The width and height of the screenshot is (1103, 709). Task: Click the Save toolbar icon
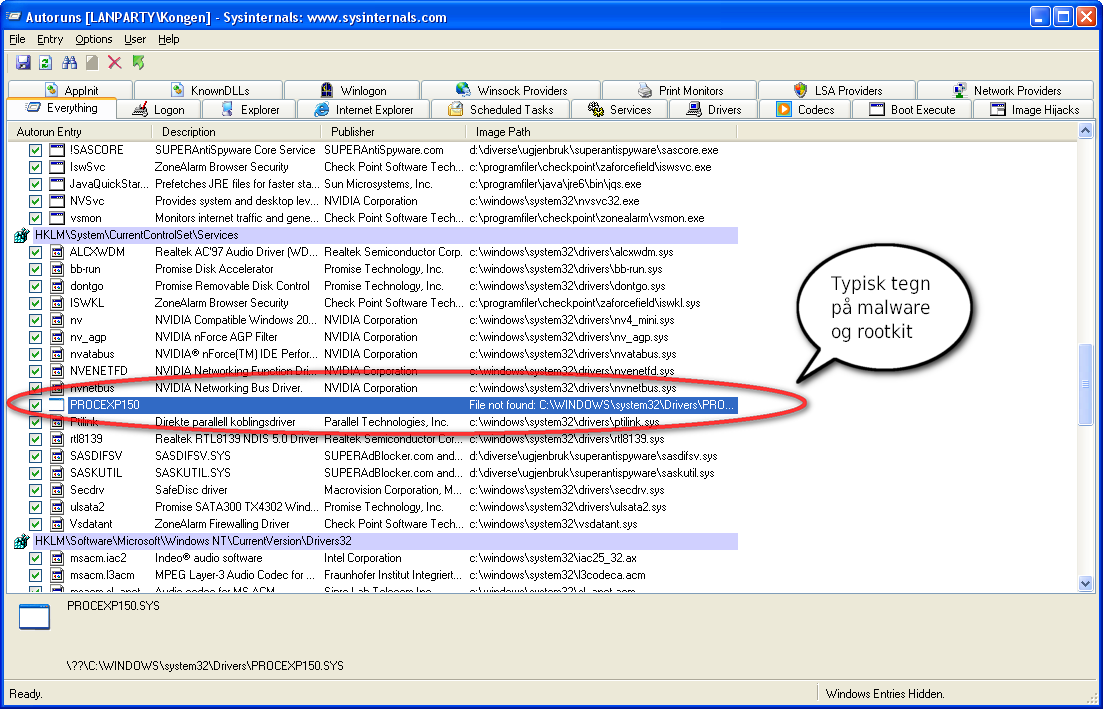23,63
